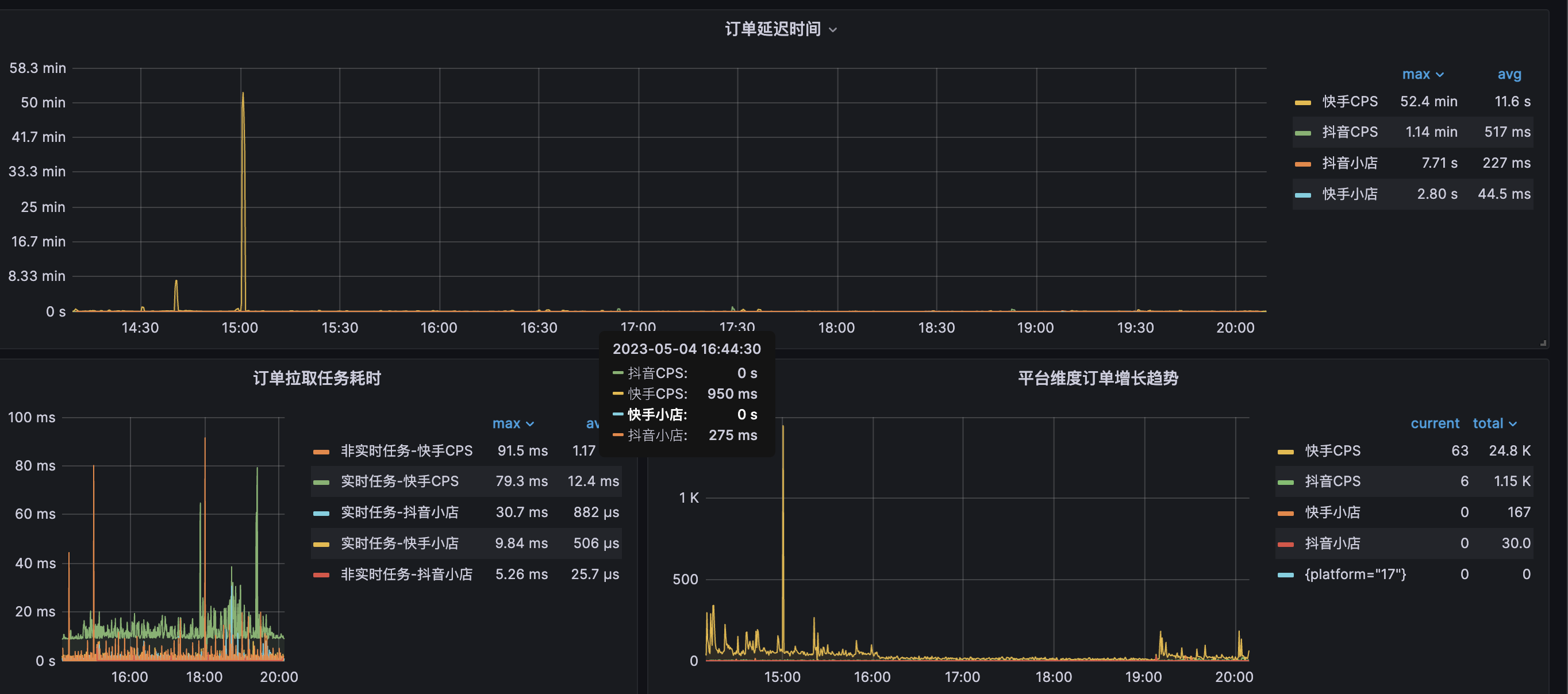Sort the task duration legend by max
Screen dimensions: 1568x694
point(513,423)
